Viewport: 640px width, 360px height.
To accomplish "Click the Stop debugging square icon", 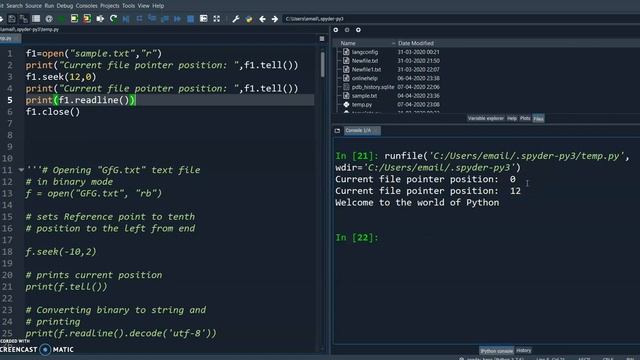I will tap(190, 19).
